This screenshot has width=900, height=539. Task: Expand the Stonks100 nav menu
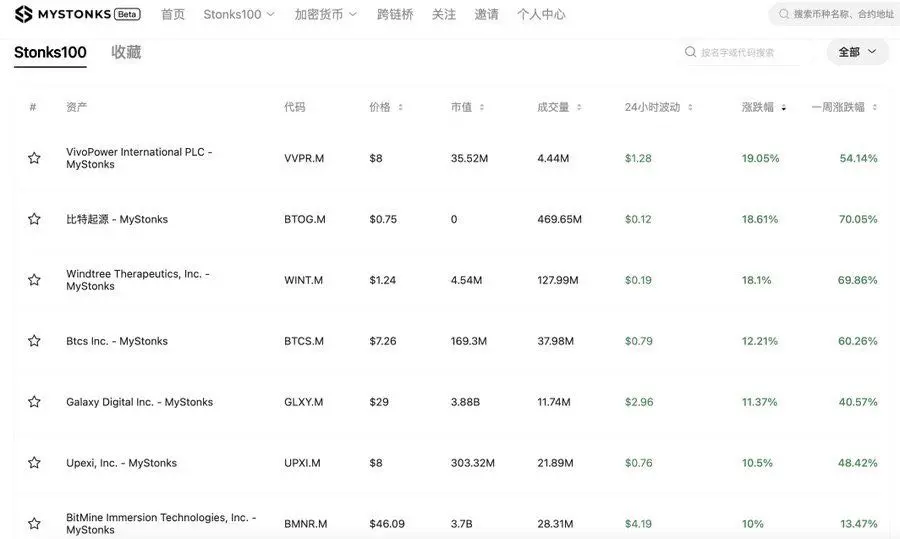239,14
